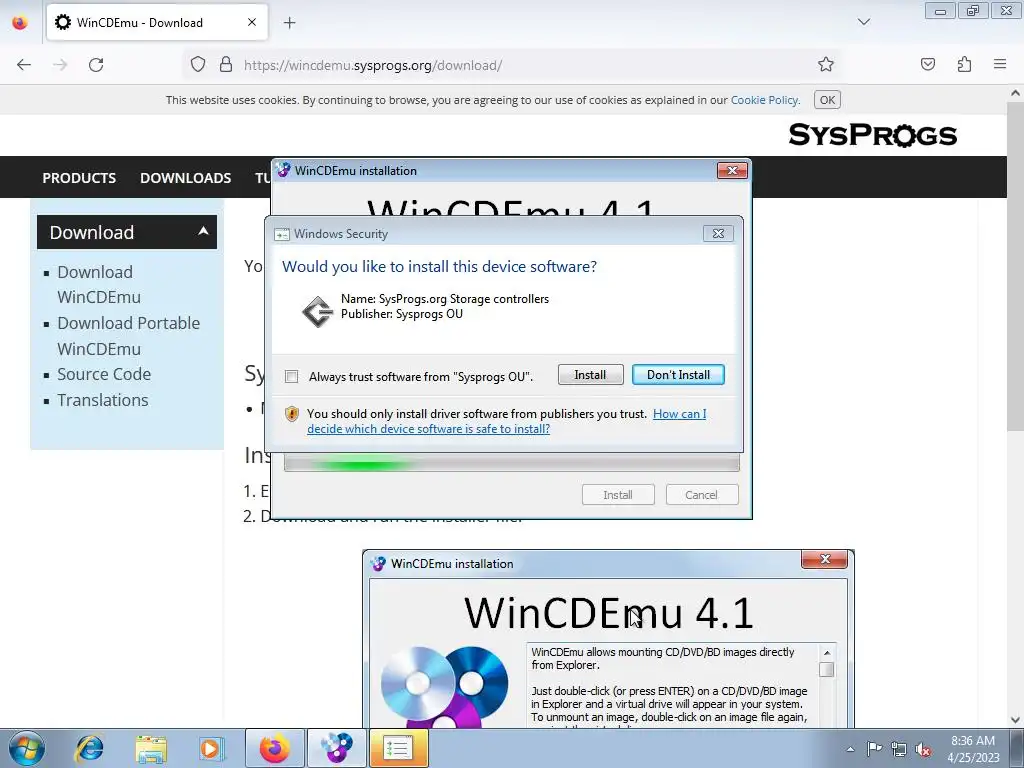Image resolution: width=1024 pixels, height=768 pixels.
Task: Open the network tray icon
Action: pyautogui.click(x=899, y=749)
